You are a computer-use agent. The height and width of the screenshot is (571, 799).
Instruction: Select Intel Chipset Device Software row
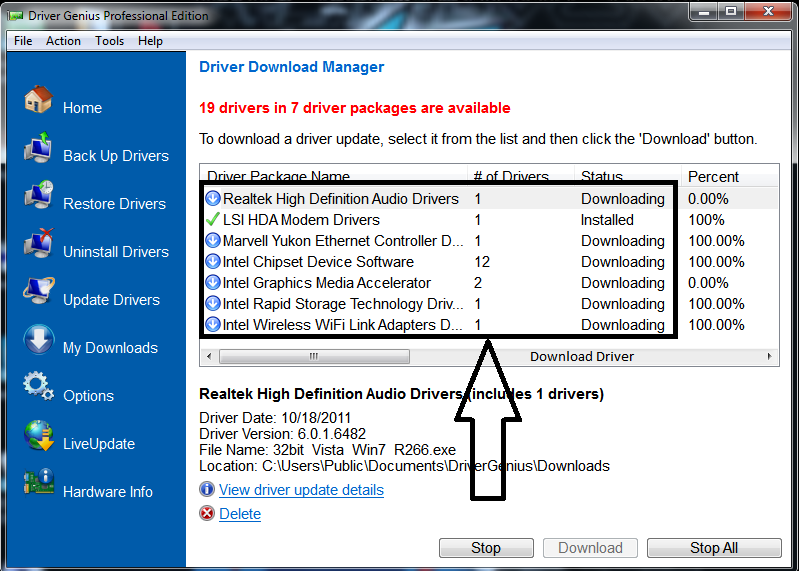tap(489, 261)
